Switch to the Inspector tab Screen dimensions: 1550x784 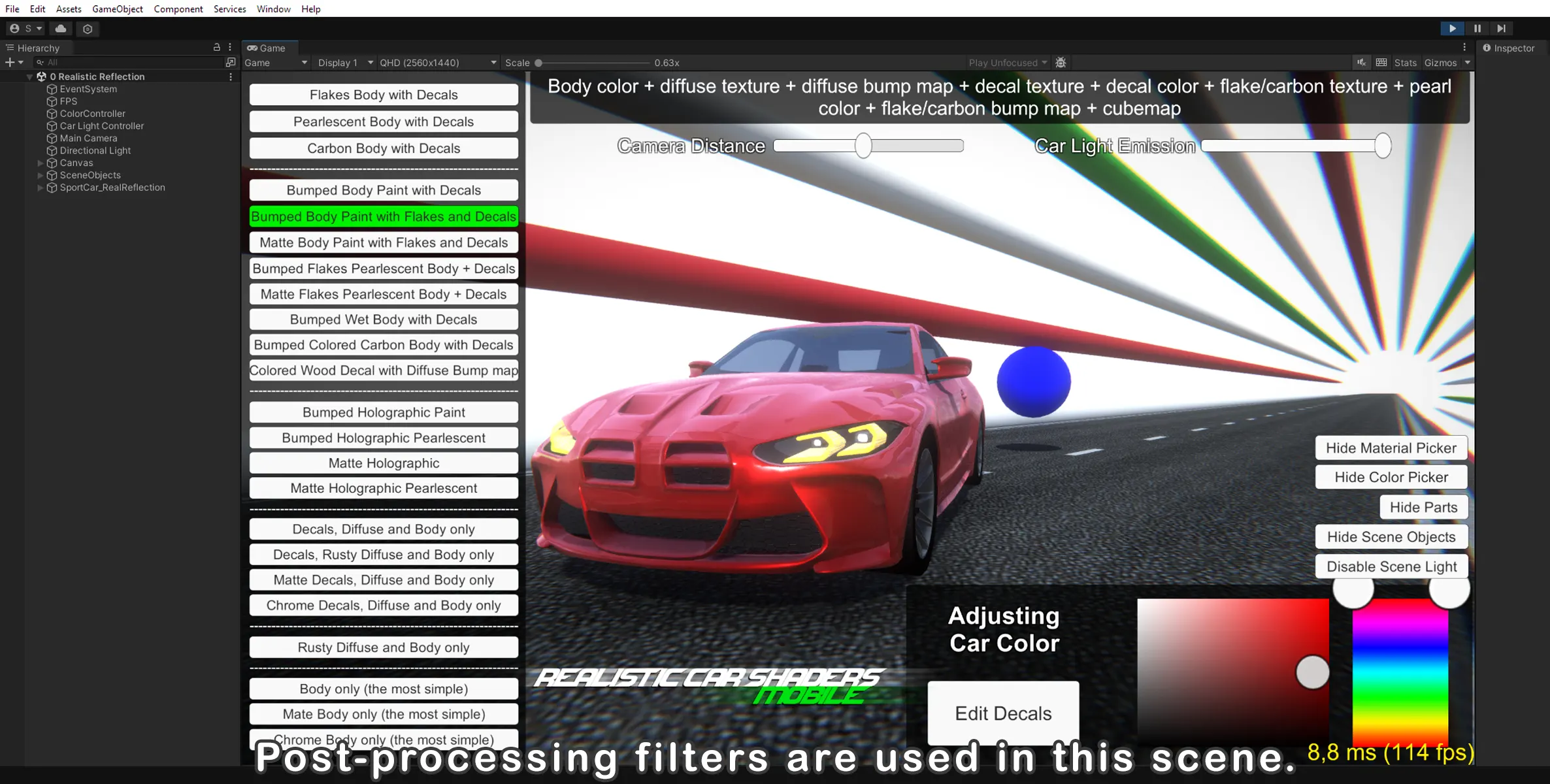point(1509,48)
